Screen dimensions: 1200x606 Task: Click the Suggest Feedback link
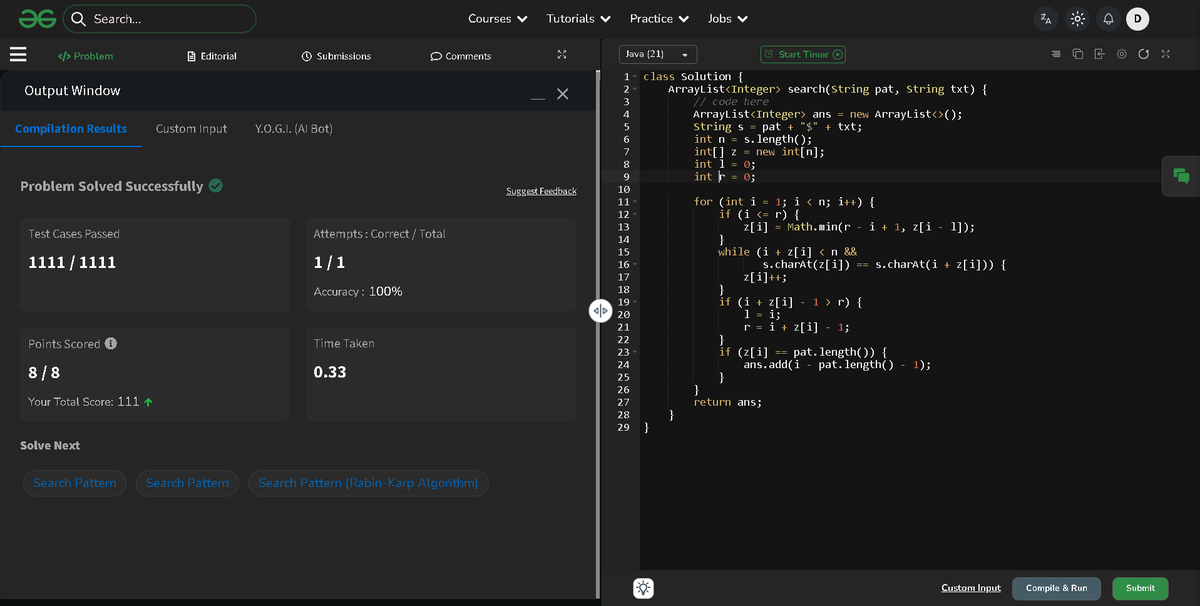tap(541, 191)
